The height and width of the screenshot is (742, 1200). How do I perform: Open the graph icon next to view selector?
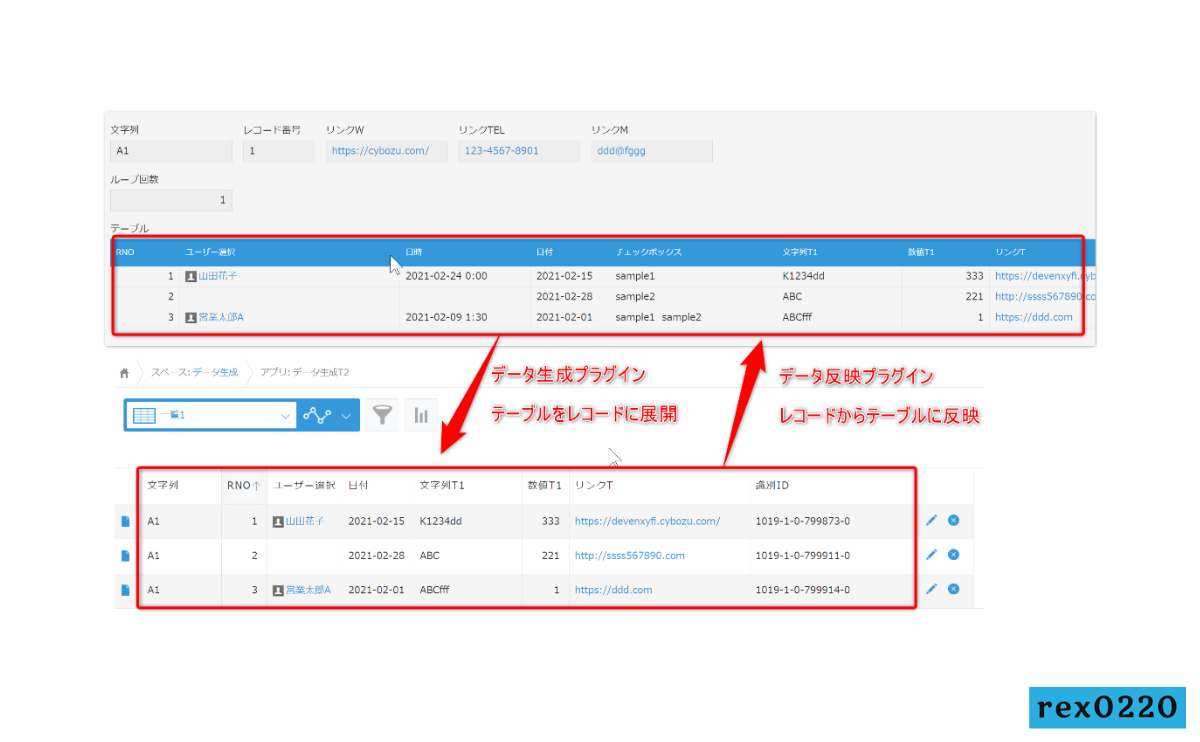318,415
